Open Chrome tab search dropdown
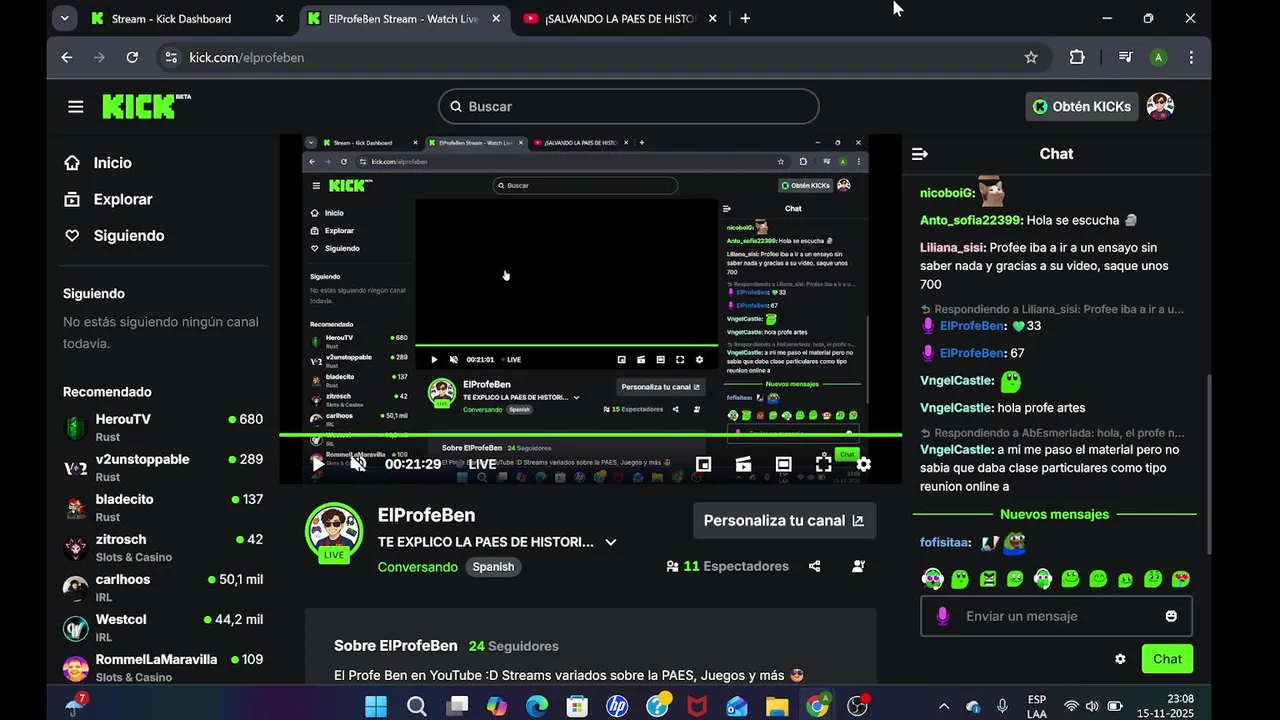The width and height of the screenshot is (1280, 720). 64,18
